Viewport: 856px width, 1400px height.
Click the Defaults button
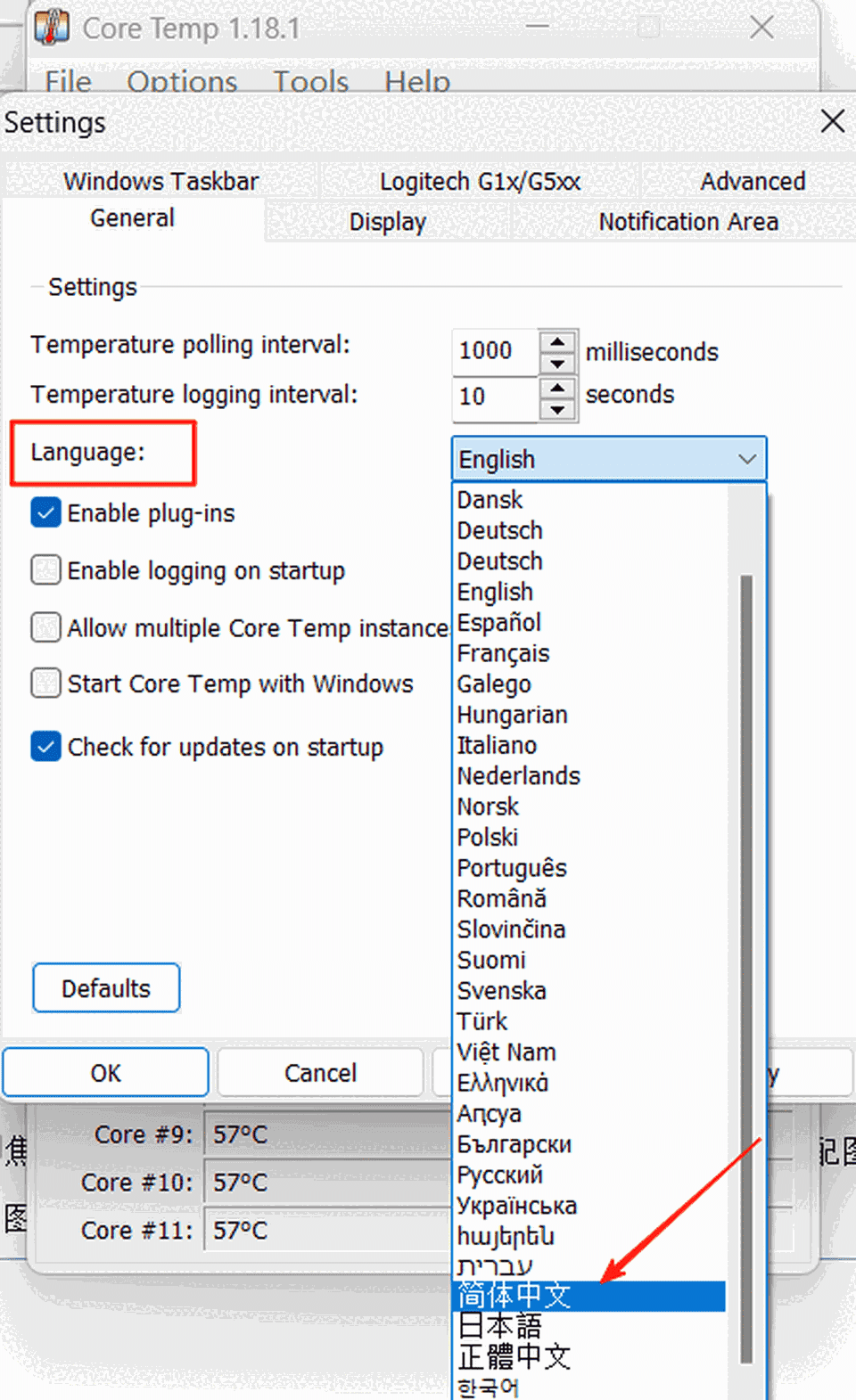click(x=106, y=988)
